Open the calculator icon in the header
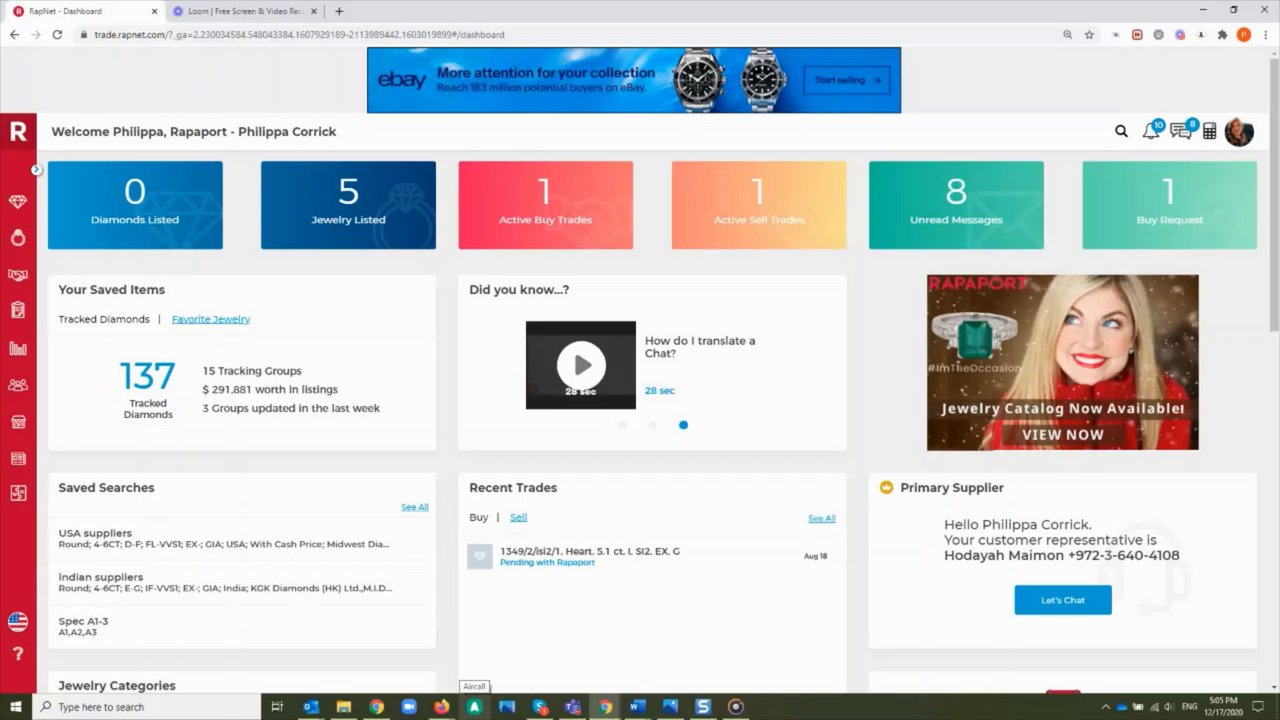 tap(1209, 131)
